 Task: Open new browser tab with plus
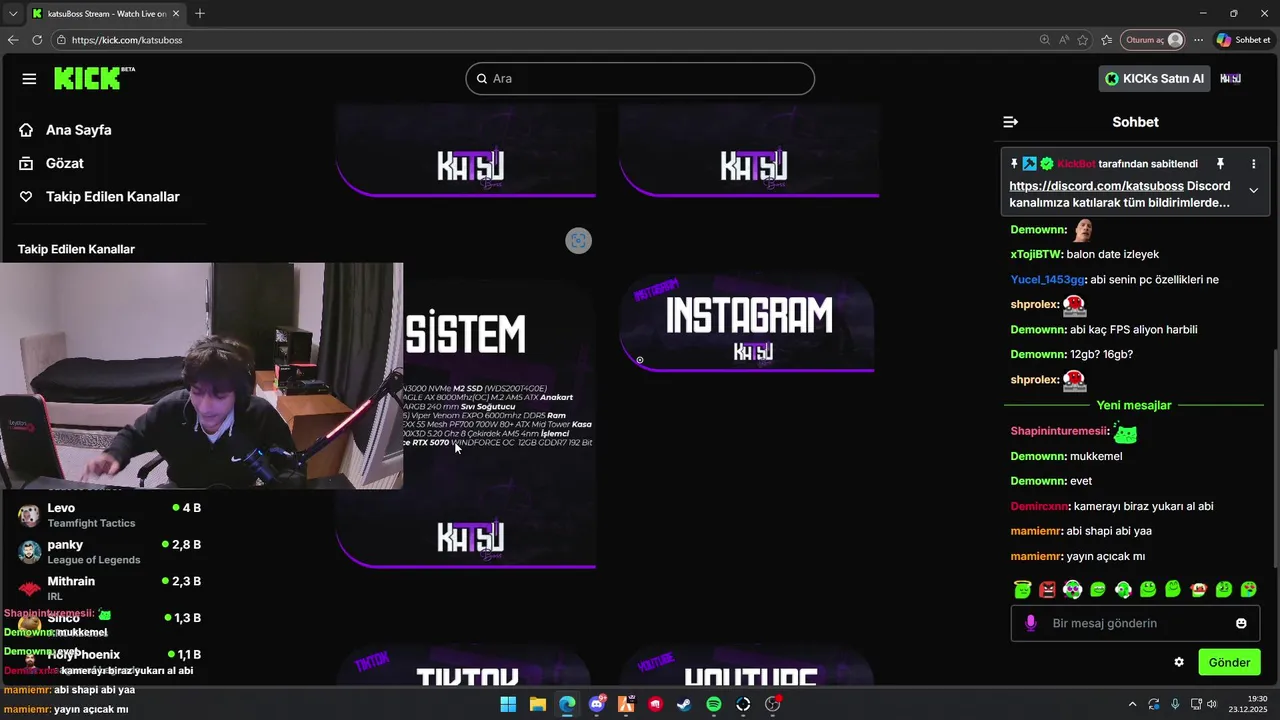[200, 14]
